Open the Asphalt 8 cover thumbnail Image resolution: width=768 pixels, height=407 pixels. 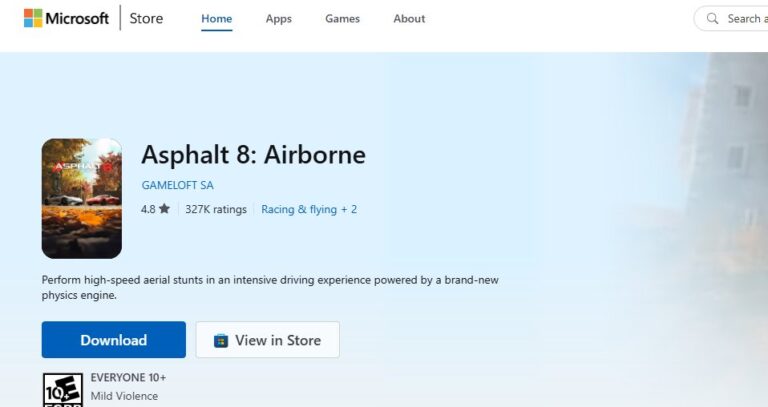pos(82,198)
